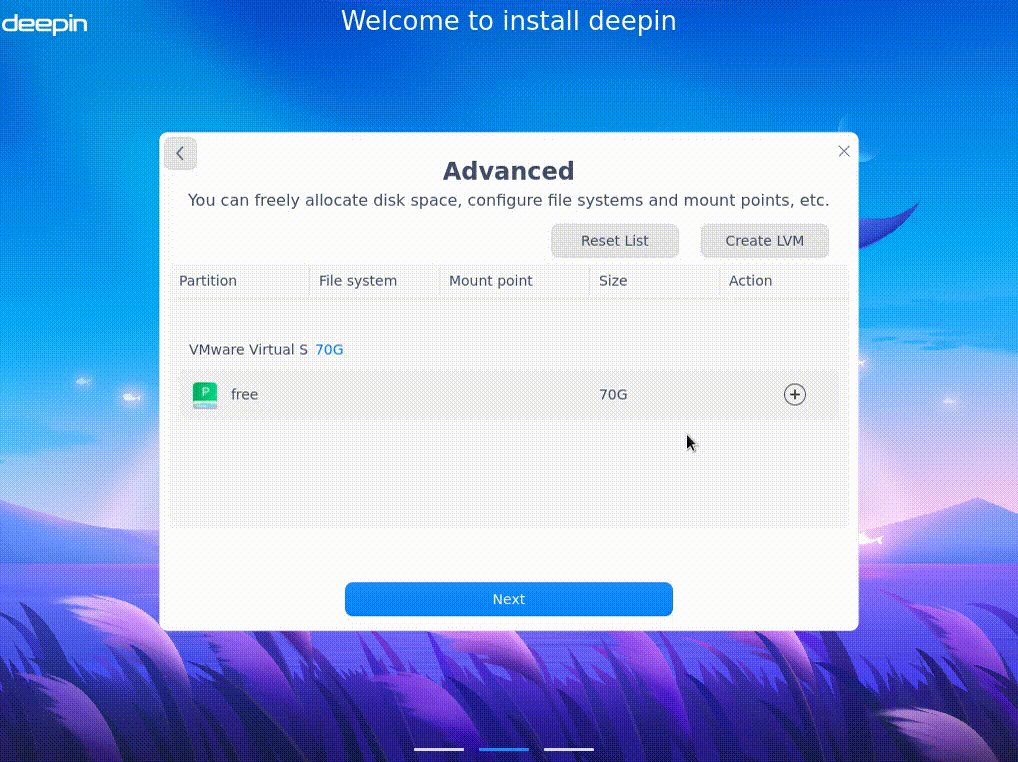Click the 70G size value in free row
The height and width of the screenshot is (762, 1018).
pyautogui.click(x=613, y=395)
